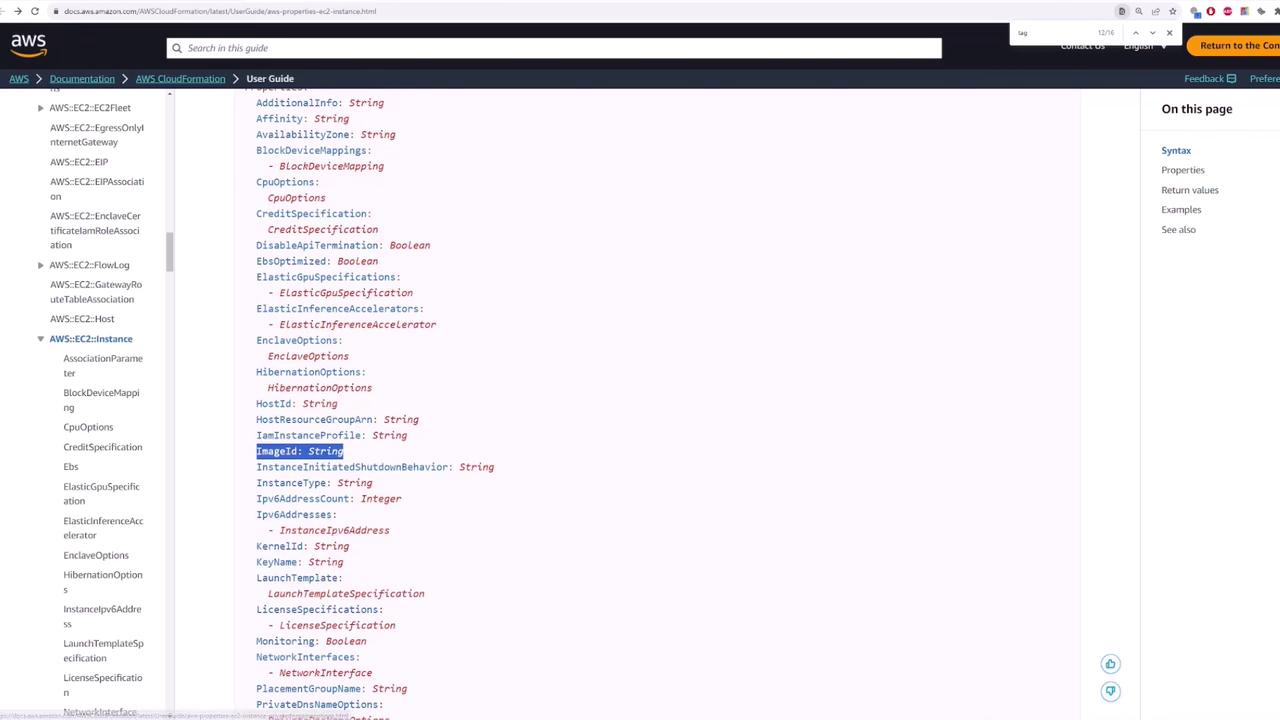Open LaunchTemplateSpecification type link in syntax

(x=346, y=594)
